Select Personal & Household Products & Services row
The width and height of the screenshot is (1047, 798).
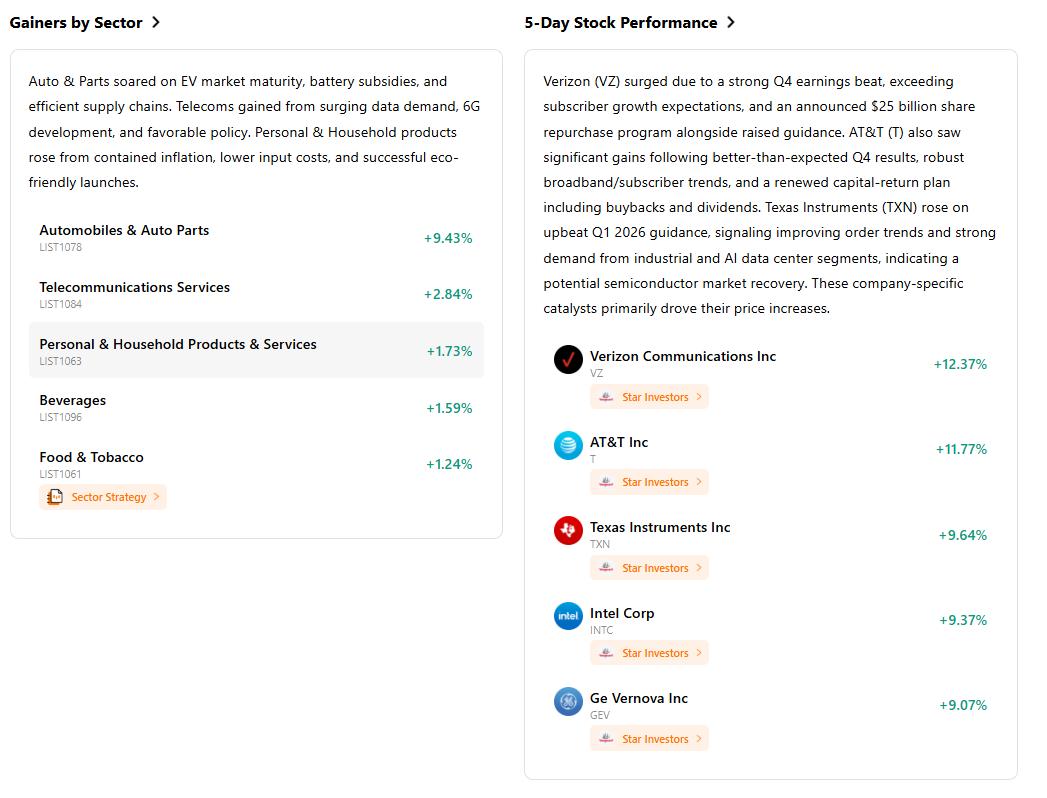[x=255, y=350]
